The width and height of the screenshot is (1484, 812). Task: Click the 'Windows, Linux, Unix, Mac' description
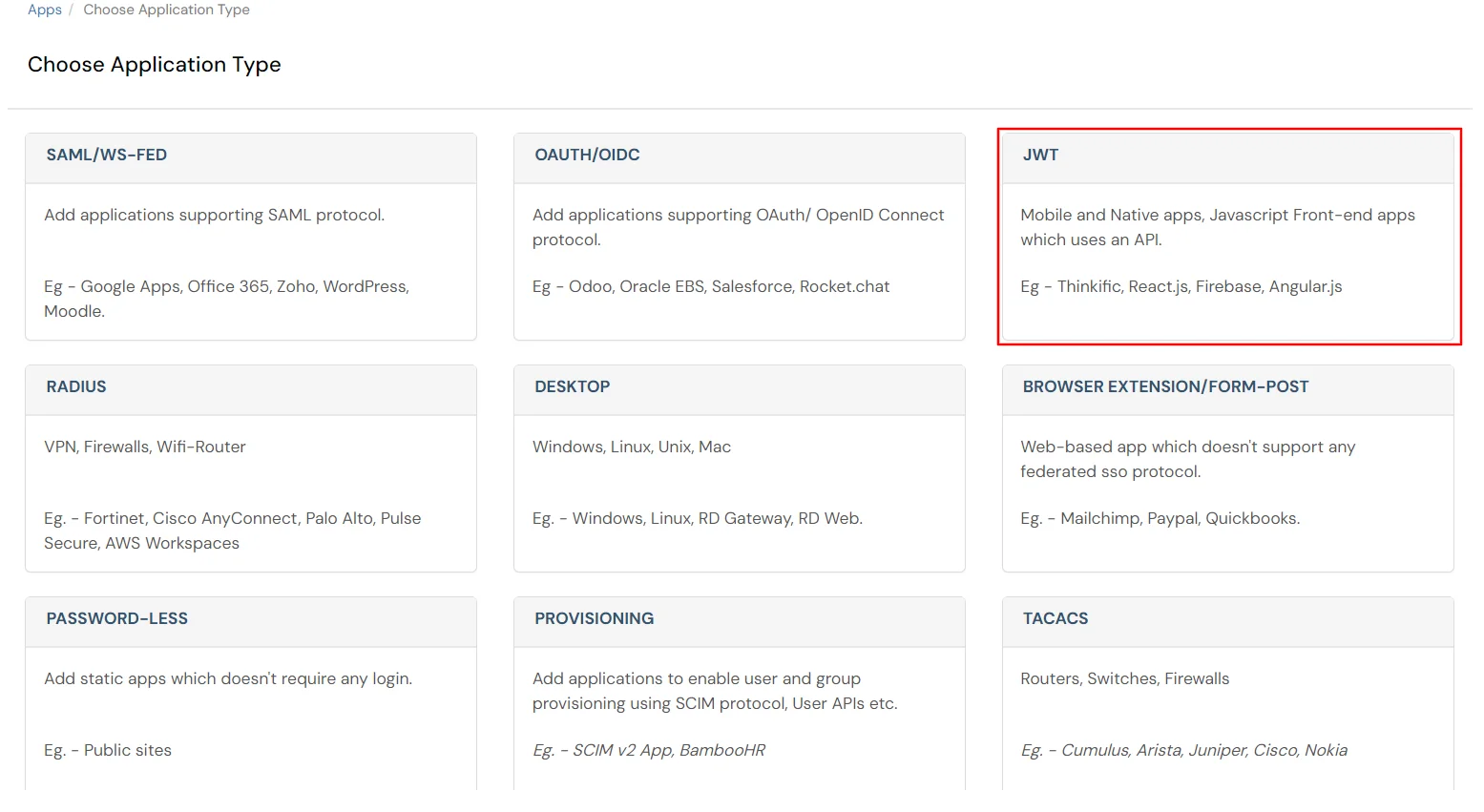631,448
